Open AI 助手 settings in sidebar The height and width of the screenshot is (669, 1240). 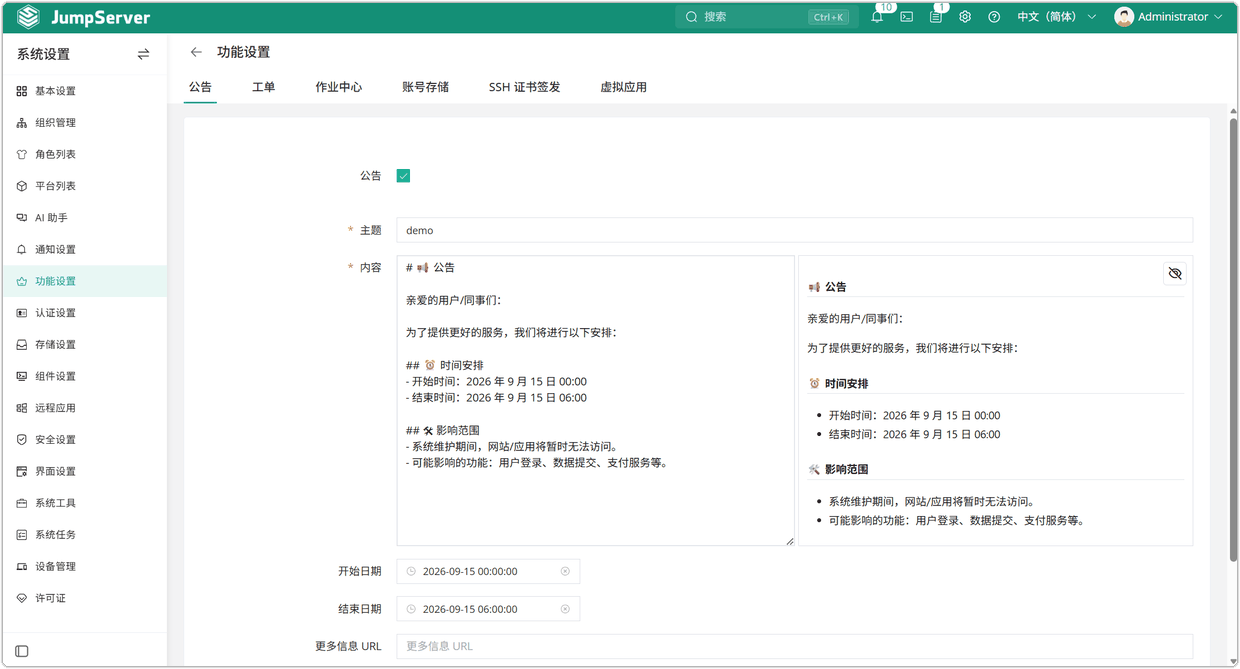tap(84, 218)
